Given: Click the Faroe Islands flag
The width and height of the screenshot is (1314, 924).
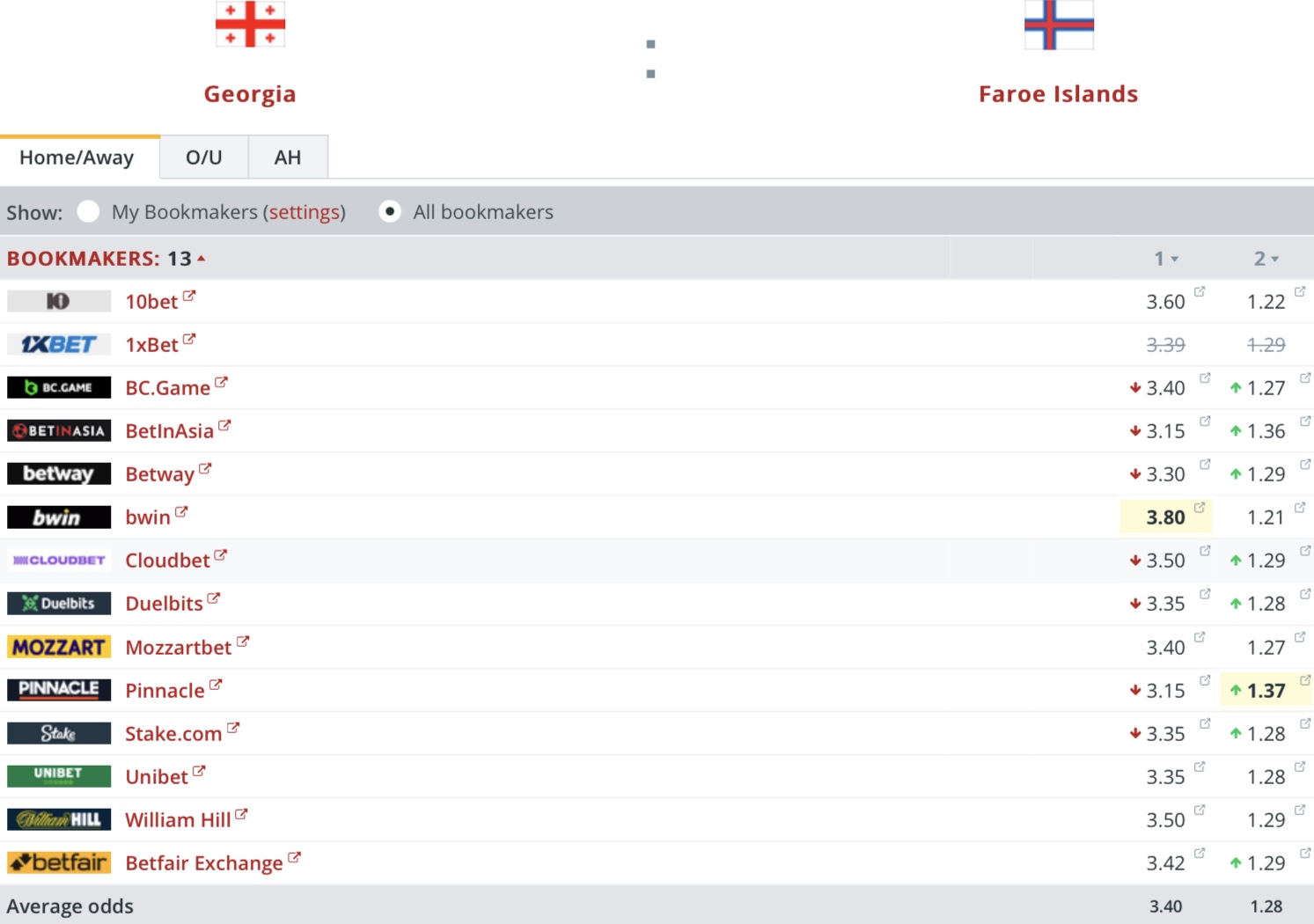Looking at the screenshot, I should pyautogui.click(x=1059, y=25).
